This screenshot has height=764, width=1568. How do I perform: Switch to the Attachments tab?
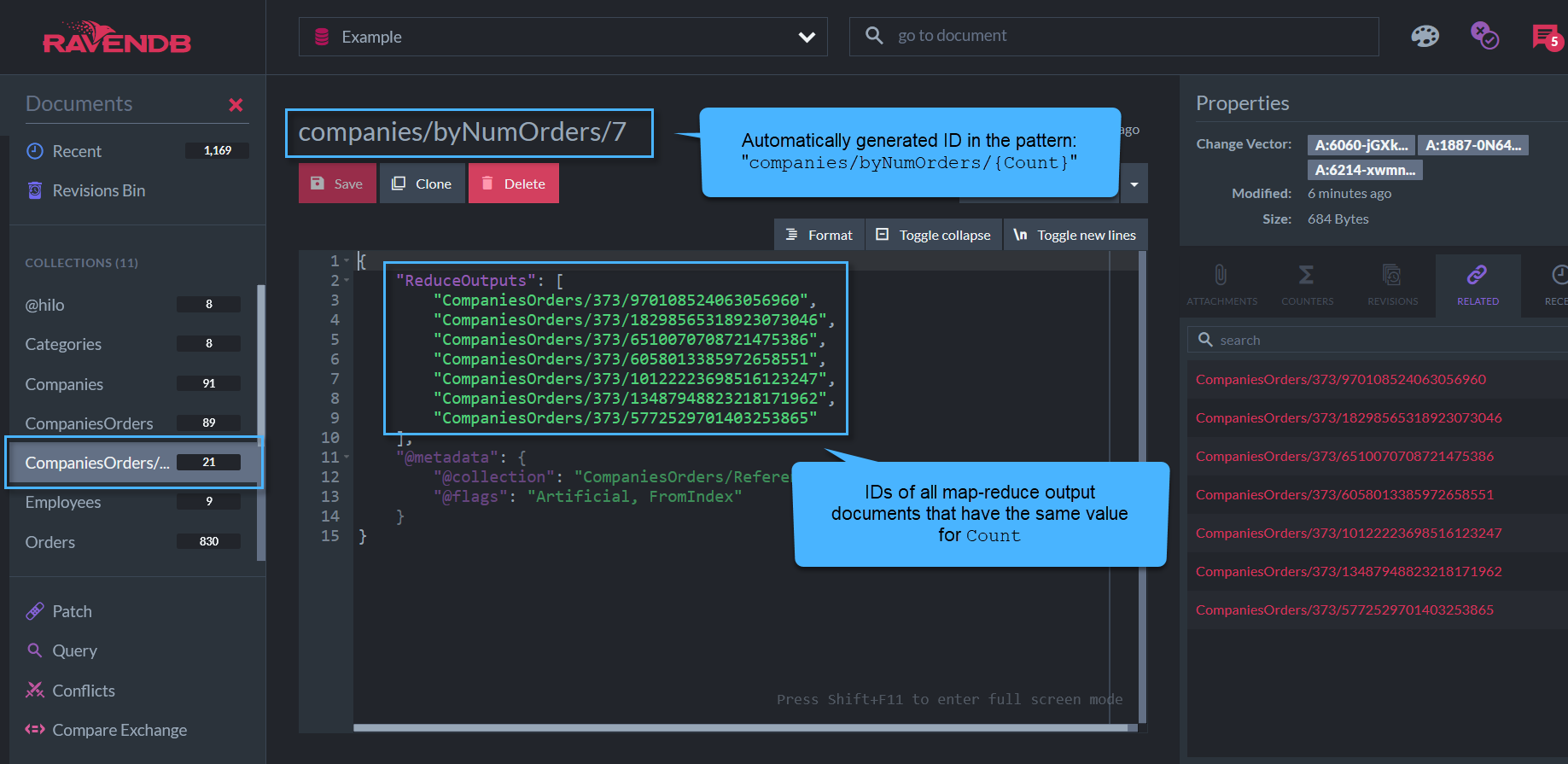pos(1221,286)
